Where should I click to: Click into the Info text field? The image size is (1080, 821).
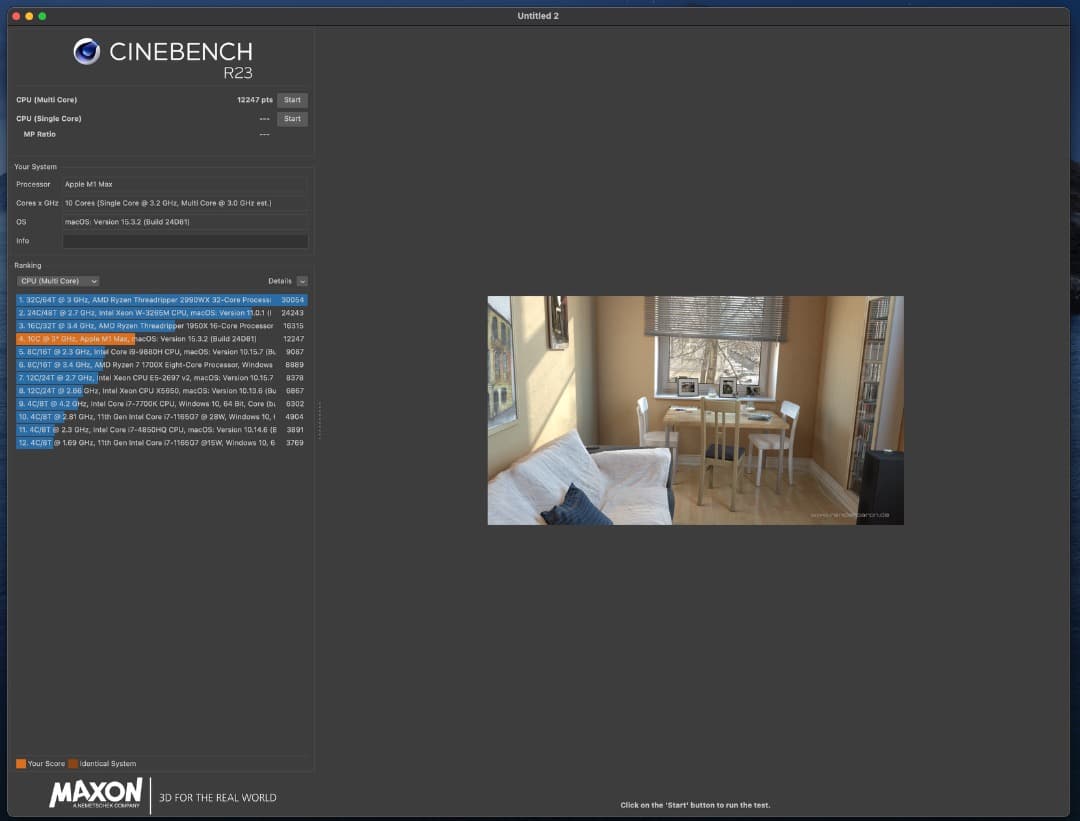click(x=185, y=241)
